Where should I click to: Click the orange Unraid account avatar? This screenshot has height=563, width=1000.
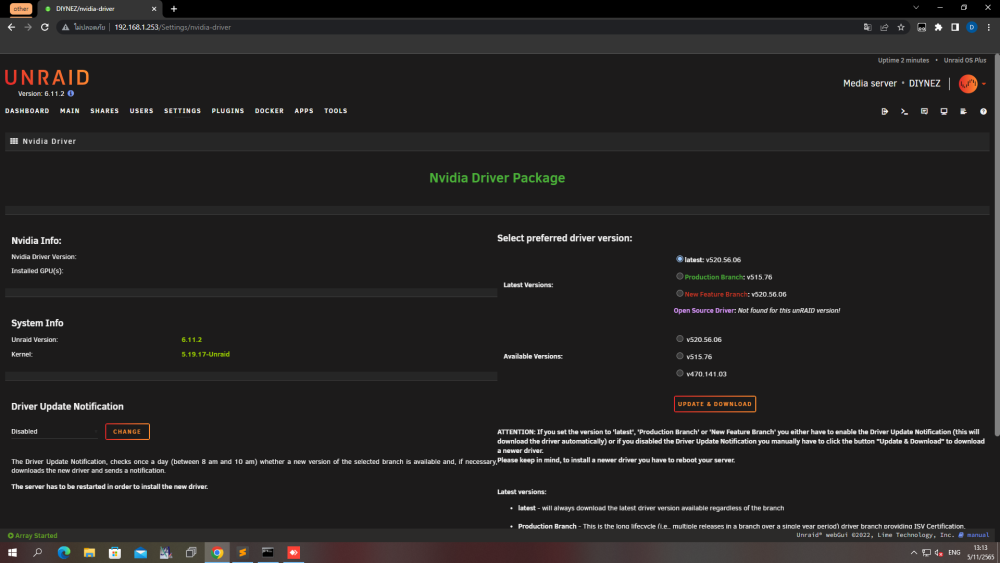click(x=968, y=84)
